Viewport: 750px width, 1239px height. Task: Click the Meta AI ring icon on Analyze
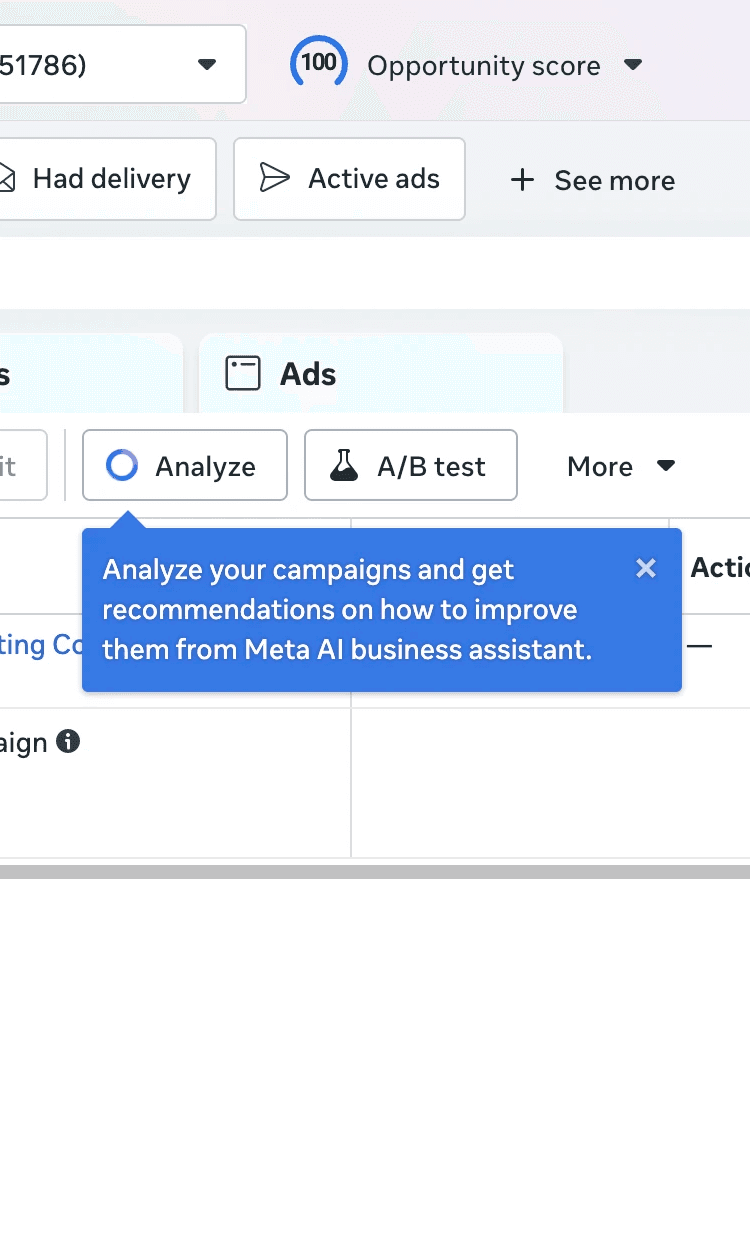tap(122, 465)
